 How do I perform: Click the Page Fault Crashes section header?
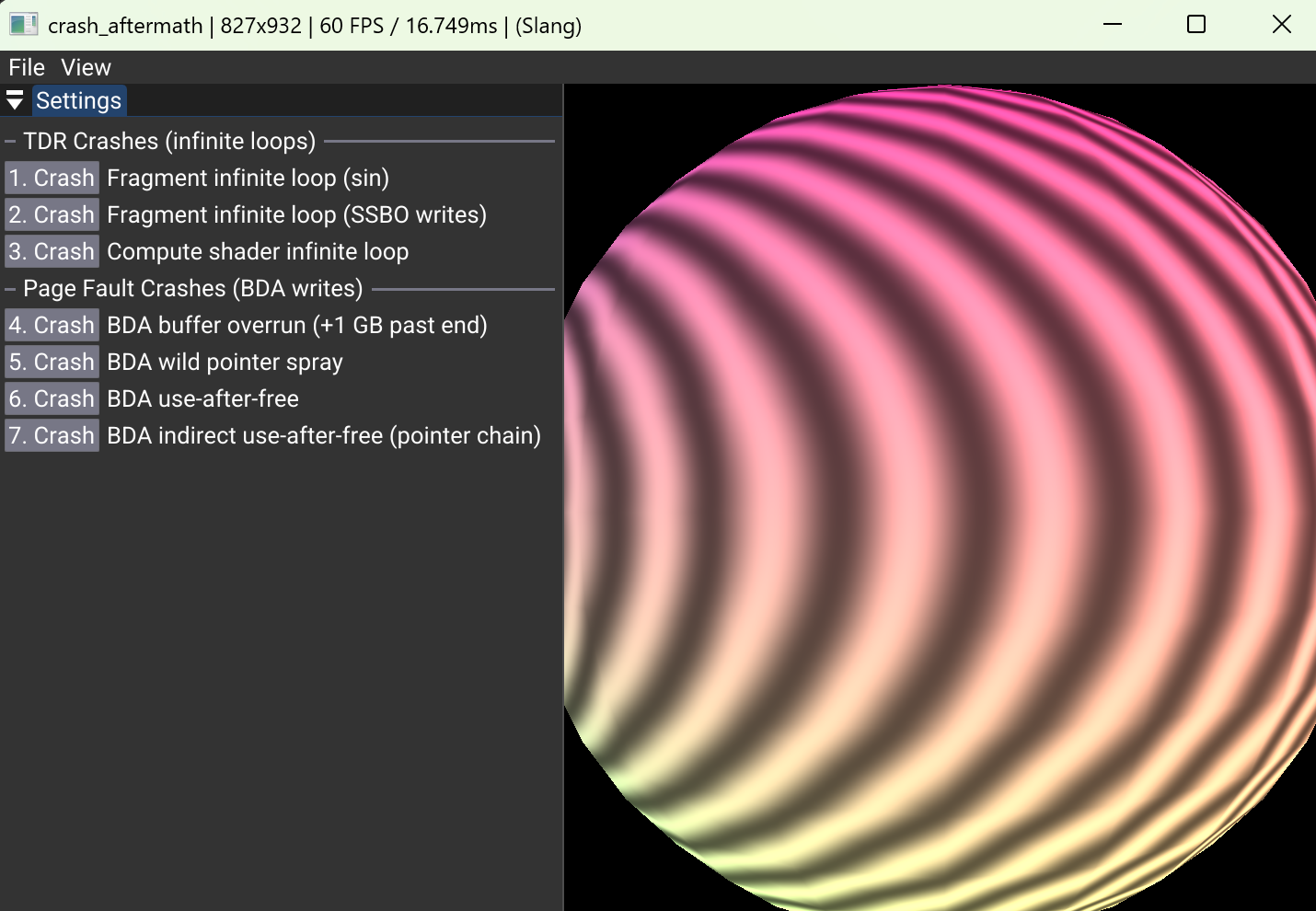[x=192, y=288]
